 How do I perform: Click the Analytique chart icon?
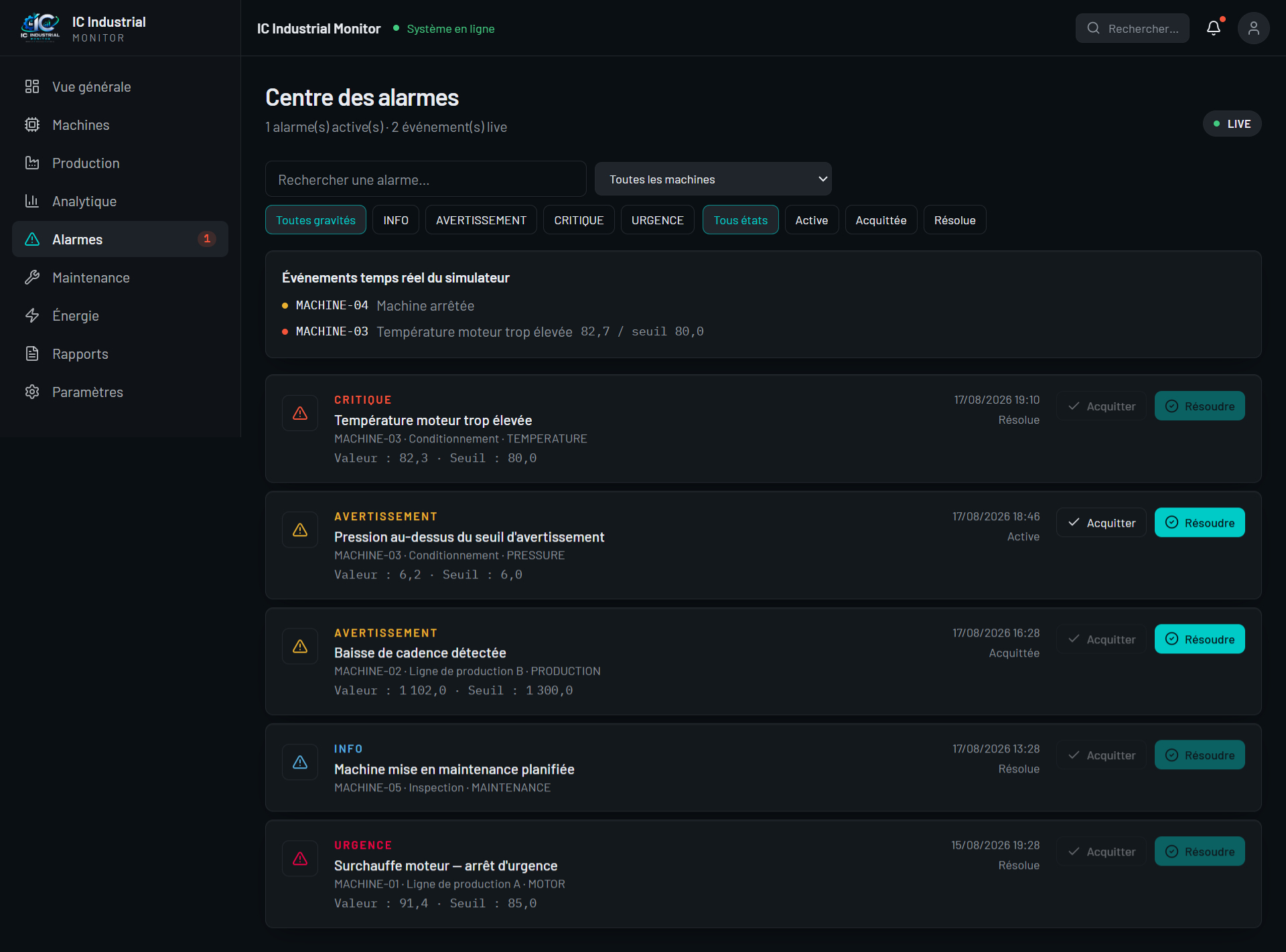point(32,201)
